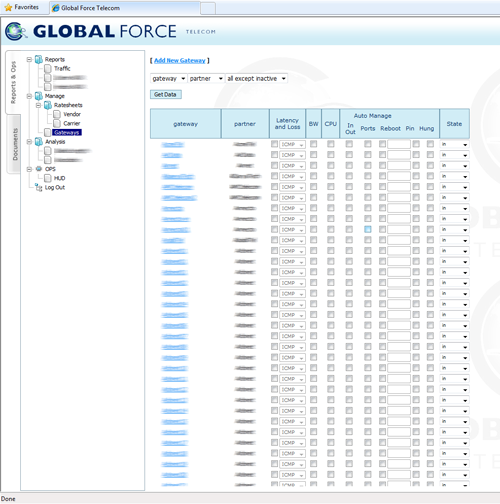The width and height of the screenshot is (500, 504).
Task: Click the Ratesheets label in the tree
Action: (x=68, y=105)
